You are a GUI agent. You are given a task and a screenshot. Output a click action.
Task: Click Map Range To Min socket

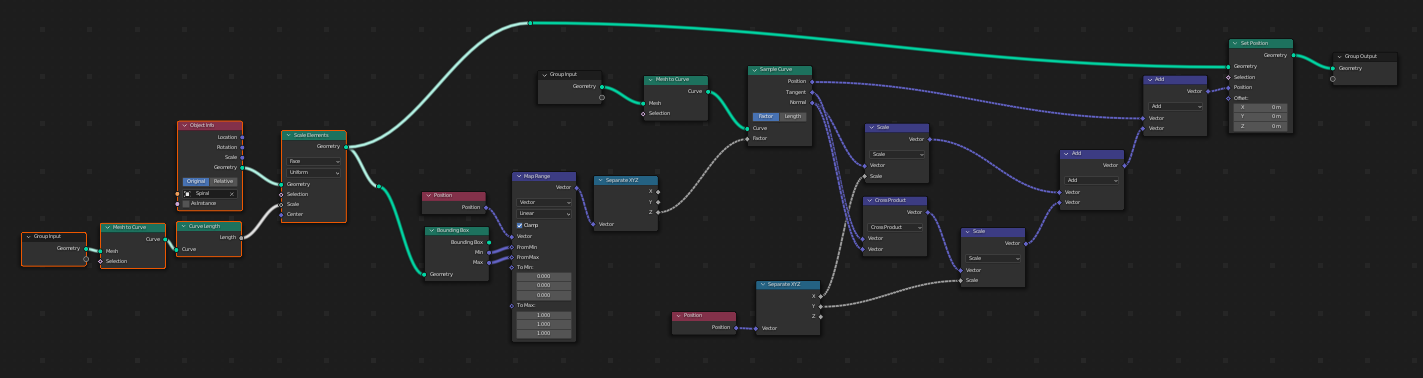coord(512,267)
